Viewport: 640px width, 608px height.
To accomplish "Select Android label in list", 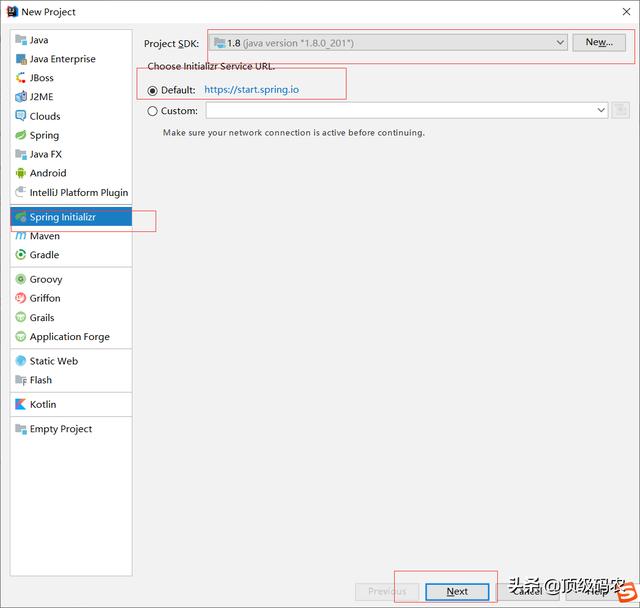I will tap(48, 173).
